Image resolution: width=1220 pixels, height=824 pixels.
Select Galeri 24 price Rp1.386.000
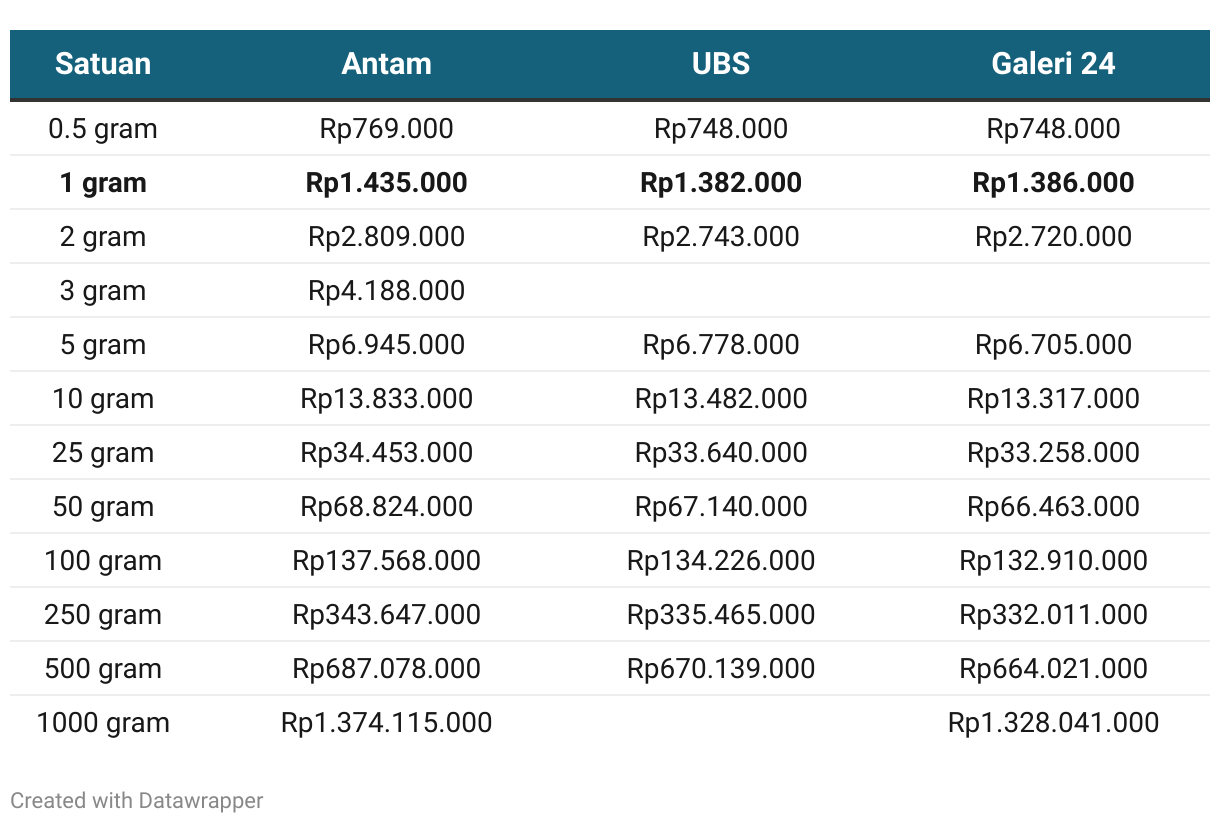coord(1054,183)
